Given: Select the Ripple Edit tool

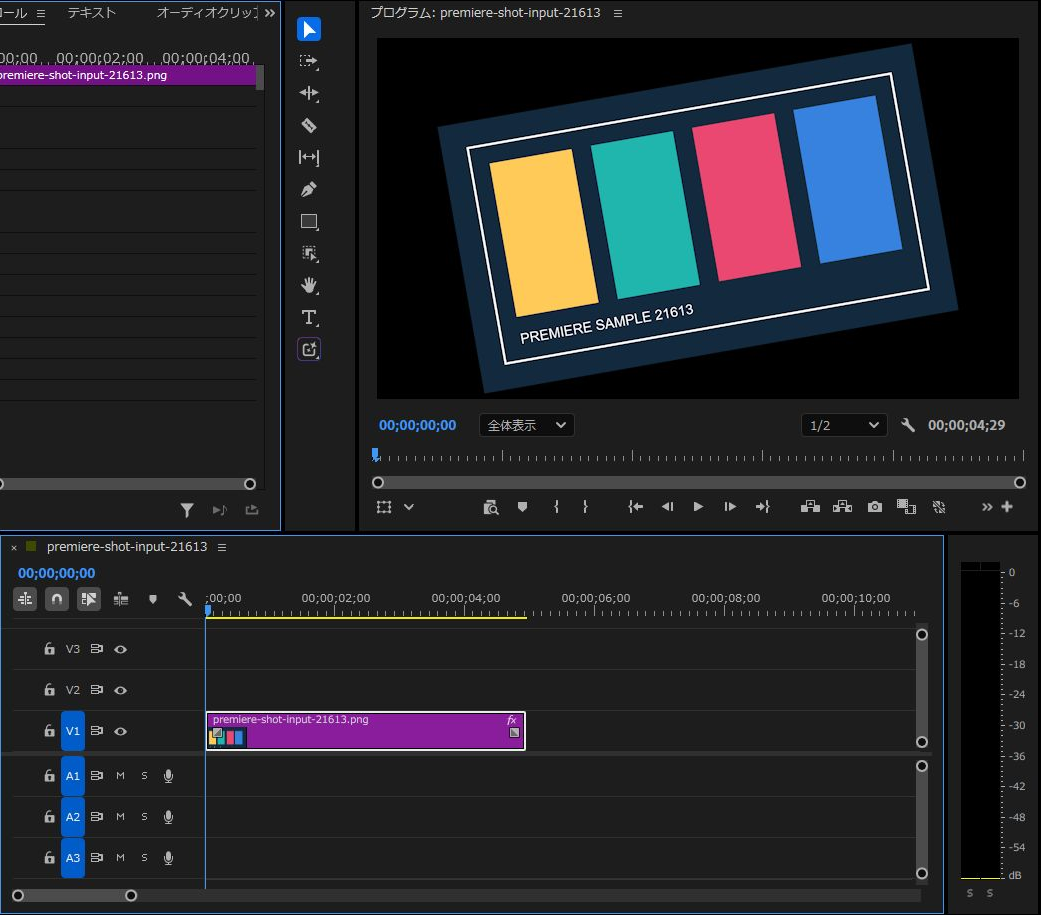Looking at the screenshot, I should coord(309,93).
